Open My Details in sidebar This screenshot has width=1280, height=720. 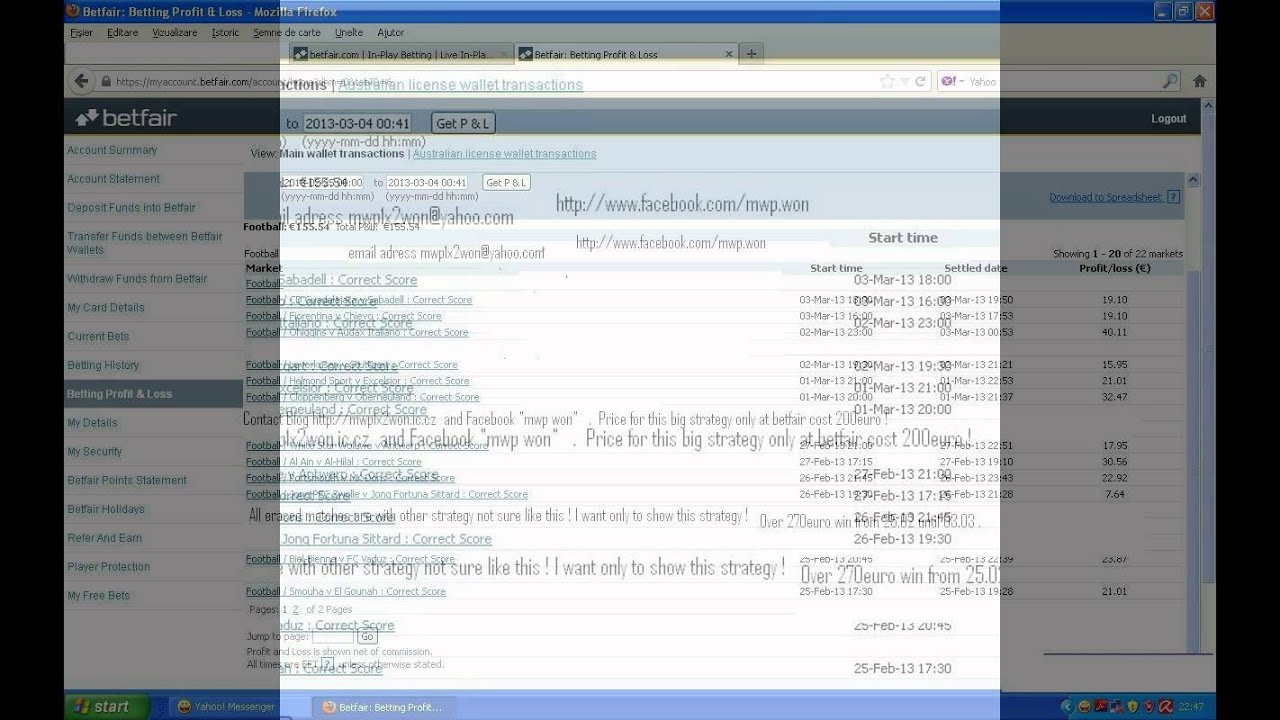point(92,423)
